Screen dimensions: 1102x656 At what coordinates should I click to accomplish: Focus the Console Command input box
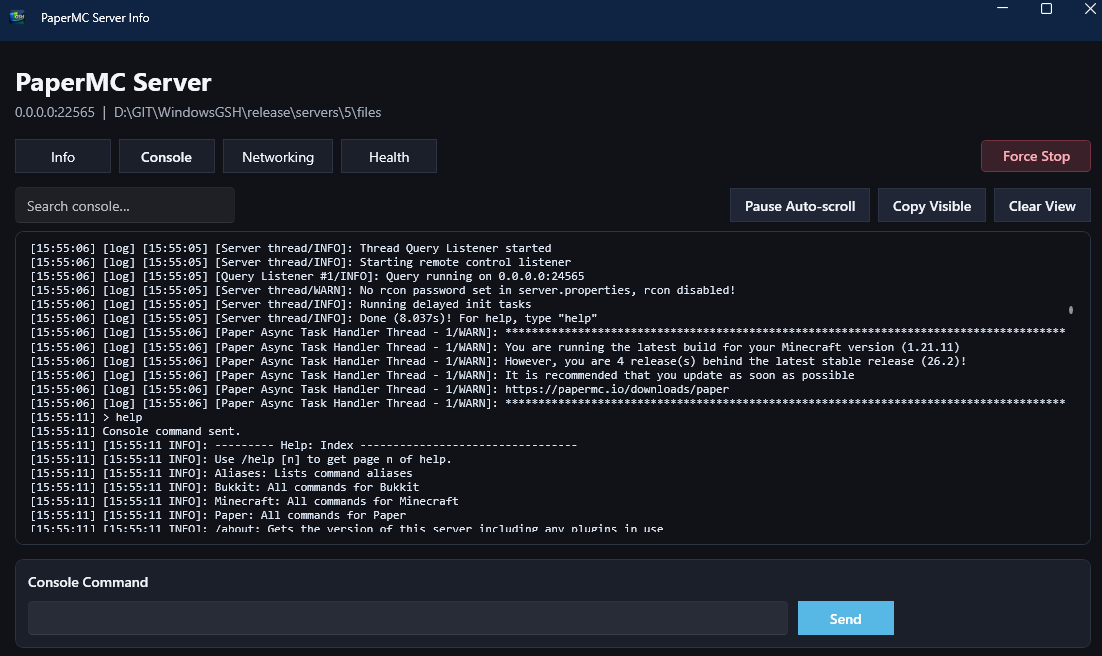(x=408, y=618)
